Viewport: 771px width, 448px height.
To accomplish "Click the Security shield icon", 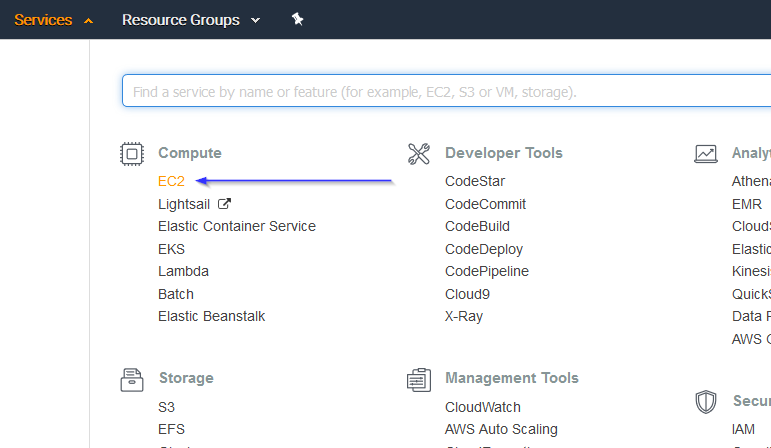I will click(706, 402).
